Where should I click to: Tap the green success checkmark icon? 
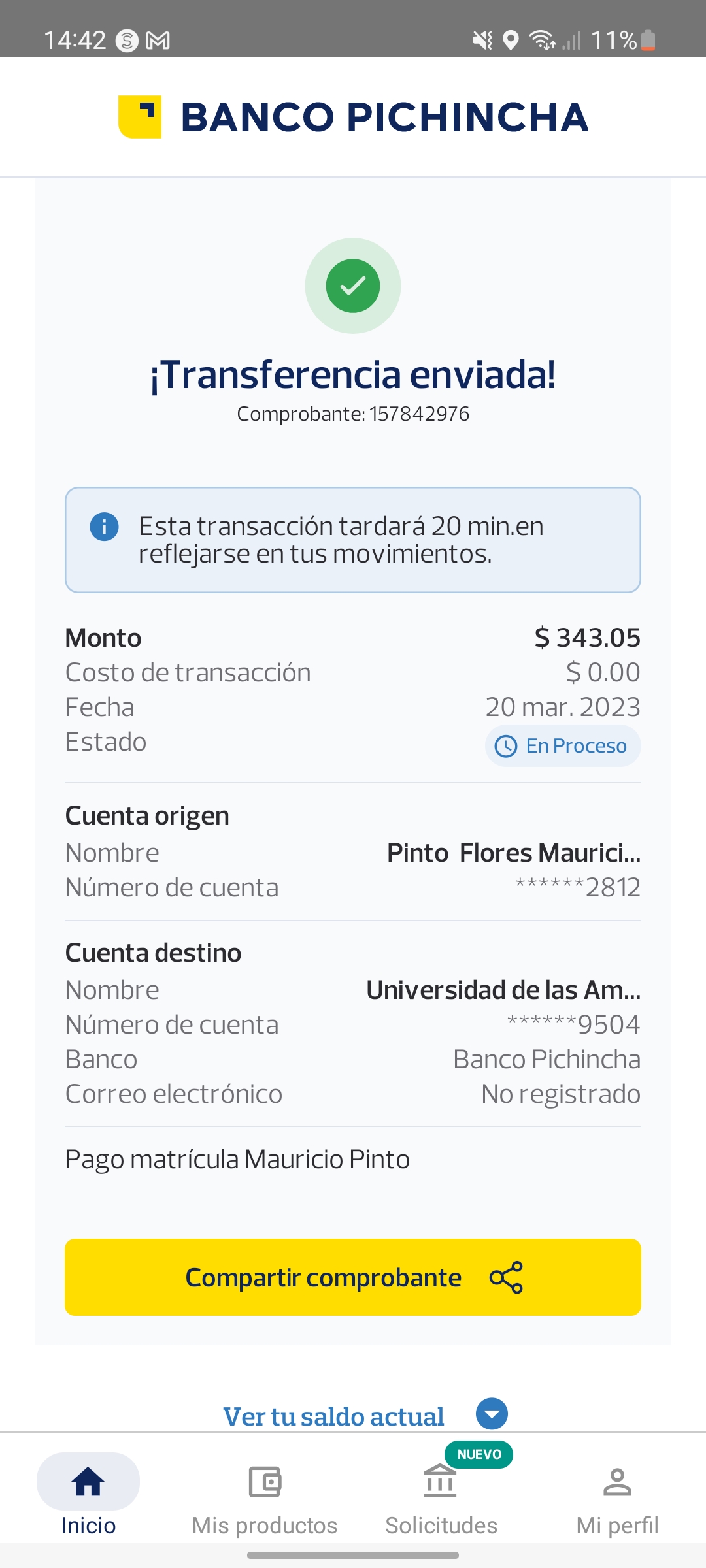[353, 286]
